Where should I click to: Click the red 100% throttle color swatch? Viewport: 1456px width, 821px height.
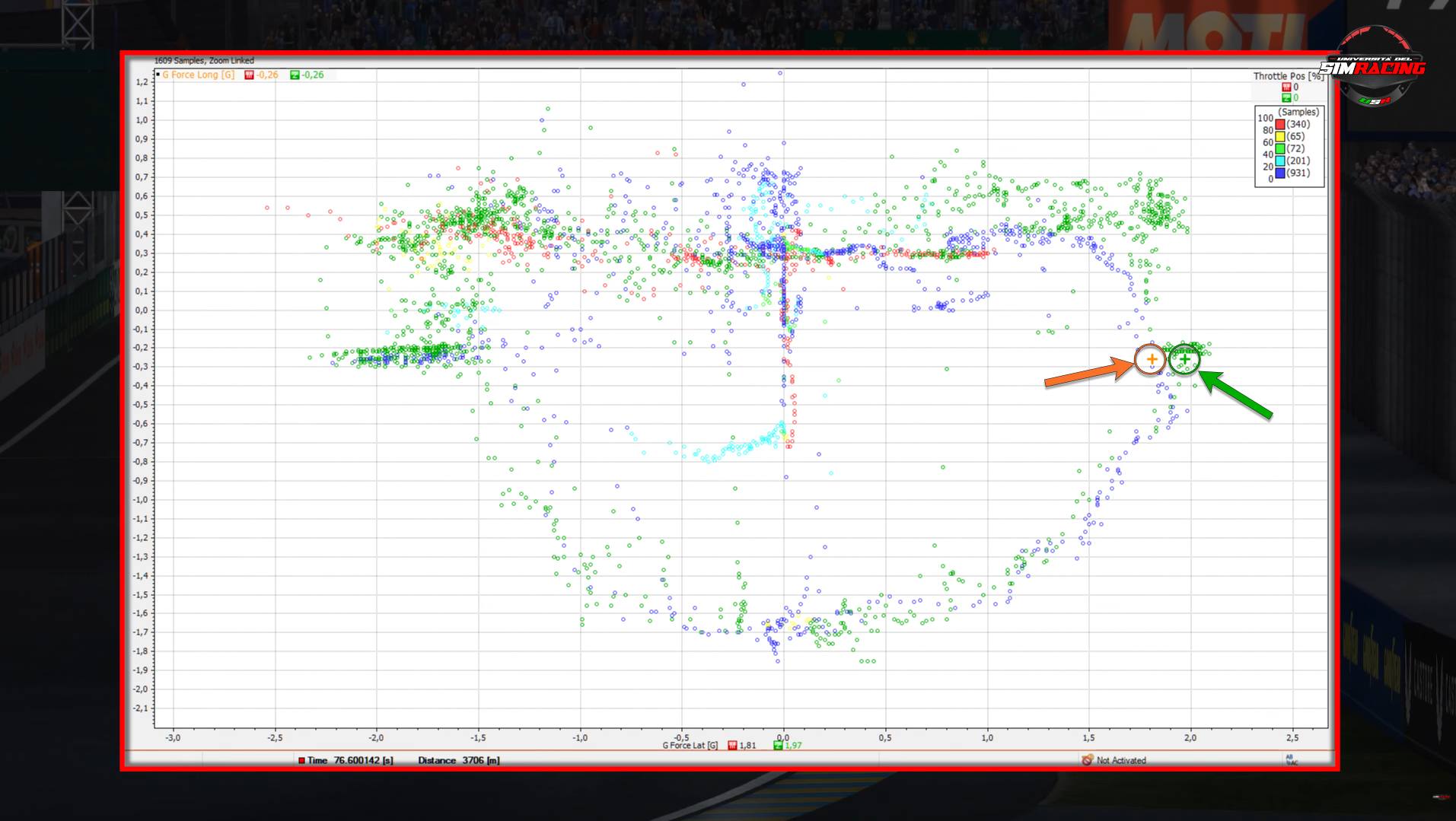[1280, 125]
